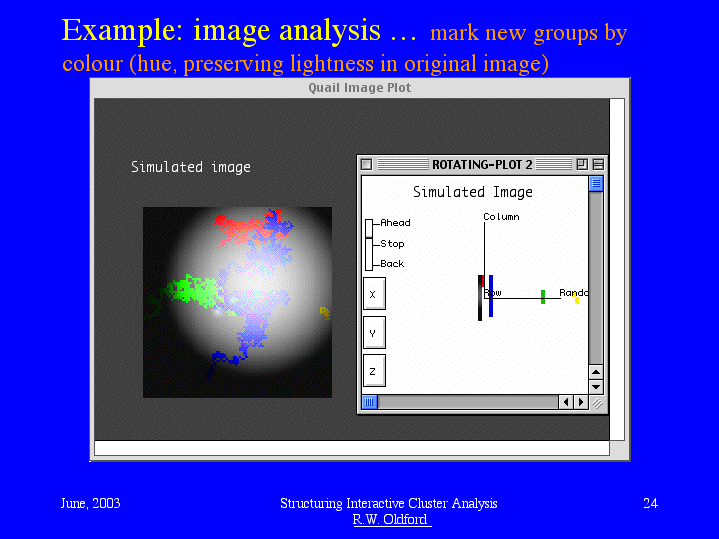719x539 pixels.
Task: Click the horizontal scrollbar right arrow
Action: coord(580,402)
